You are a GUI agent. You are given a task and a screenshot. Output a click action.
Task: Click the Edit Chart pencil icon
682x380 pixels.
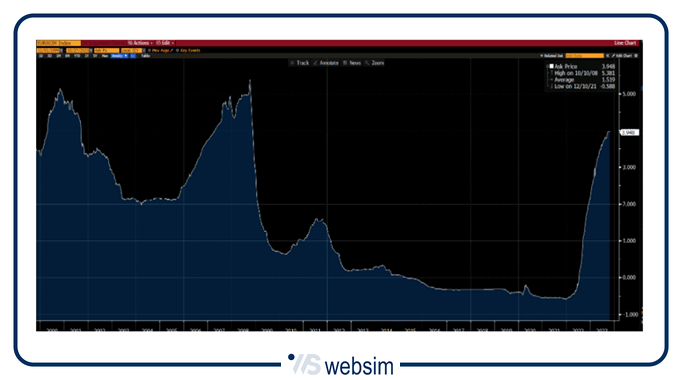pyautogui.click(x=614, y=56)
